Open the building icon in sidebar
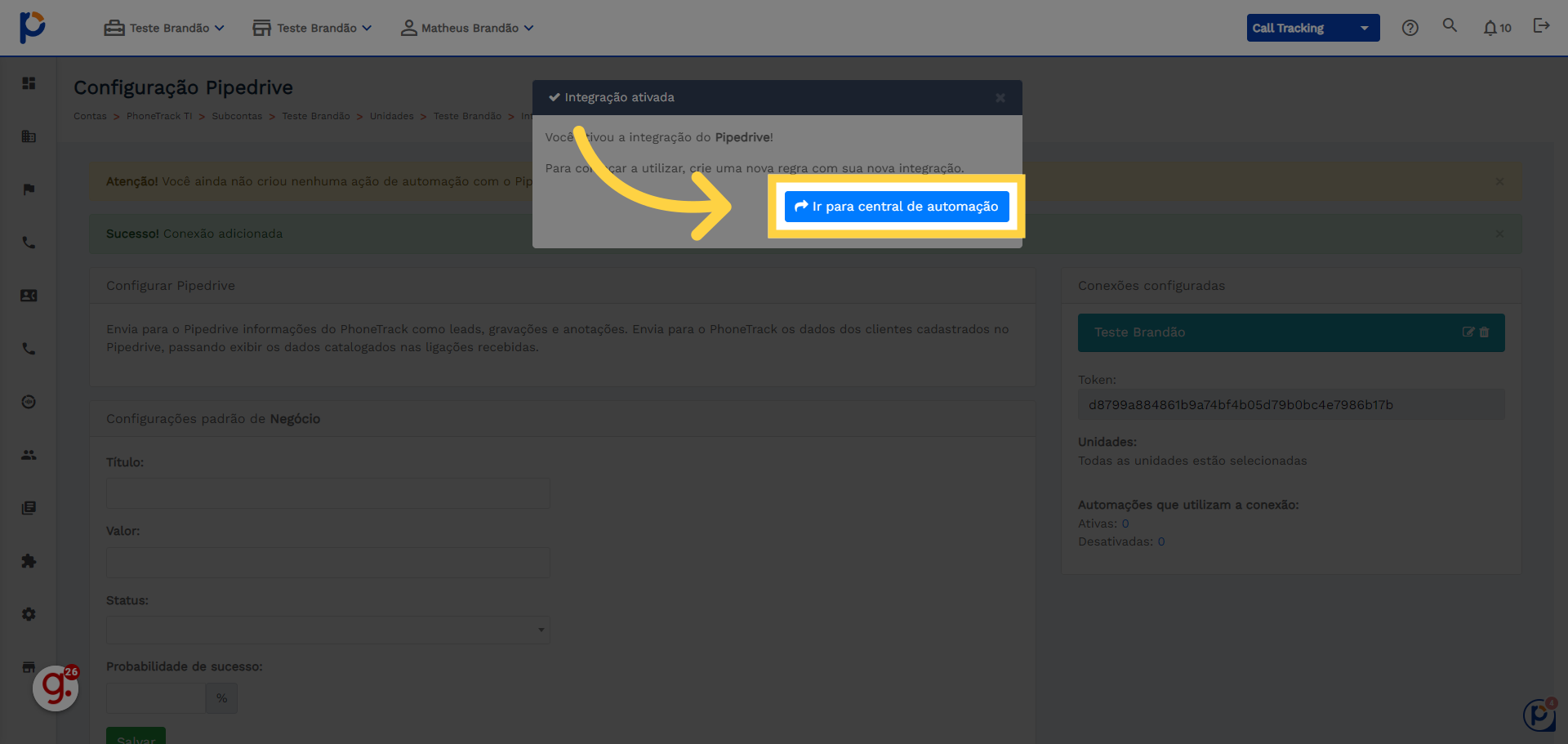 pyautogui.click(x=29, y=136)
